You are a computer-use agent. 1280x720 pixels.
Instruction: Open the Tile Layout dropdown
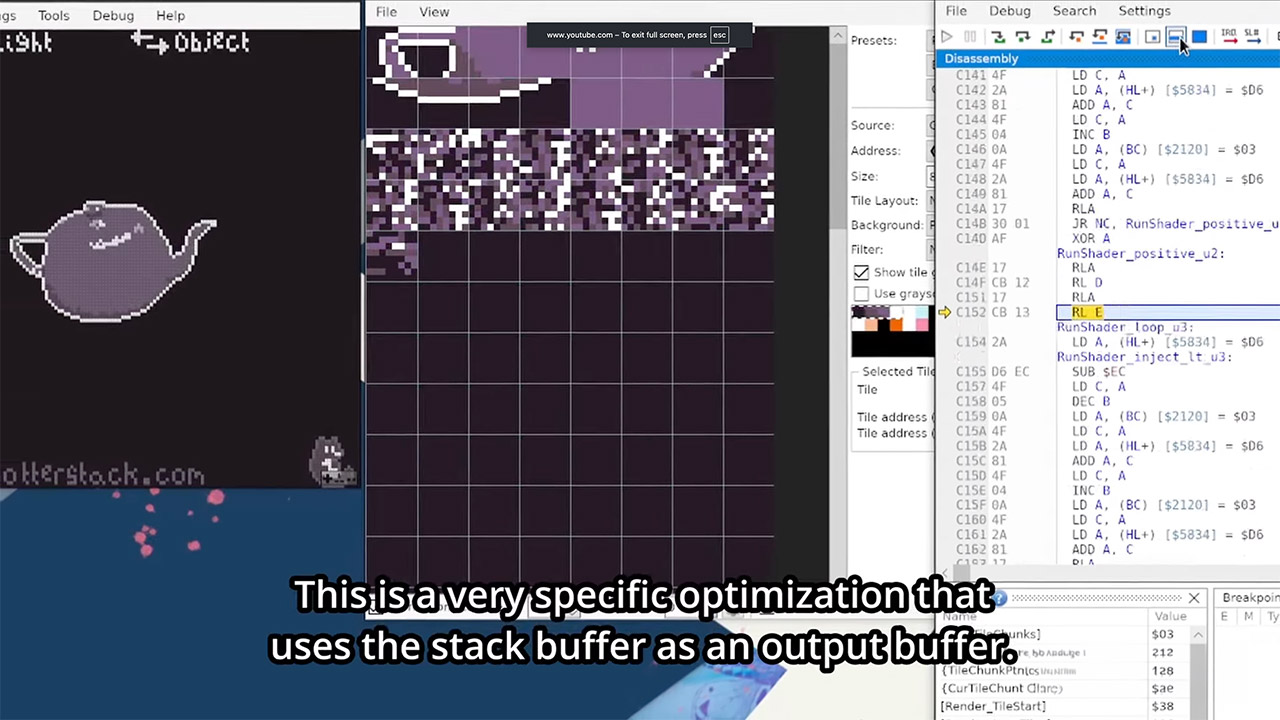[x=931, y=200]
